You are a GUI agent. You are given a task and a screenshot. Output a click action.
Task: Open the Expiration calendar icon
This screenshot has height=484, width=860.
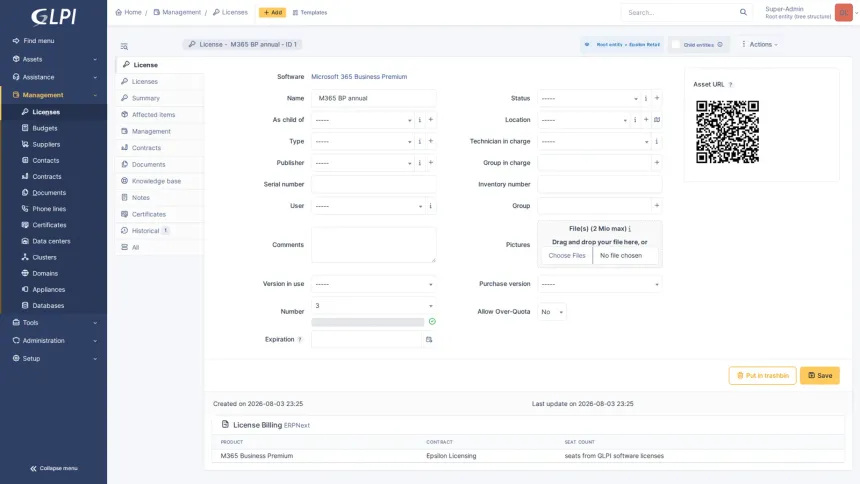[x=429, y=340]
